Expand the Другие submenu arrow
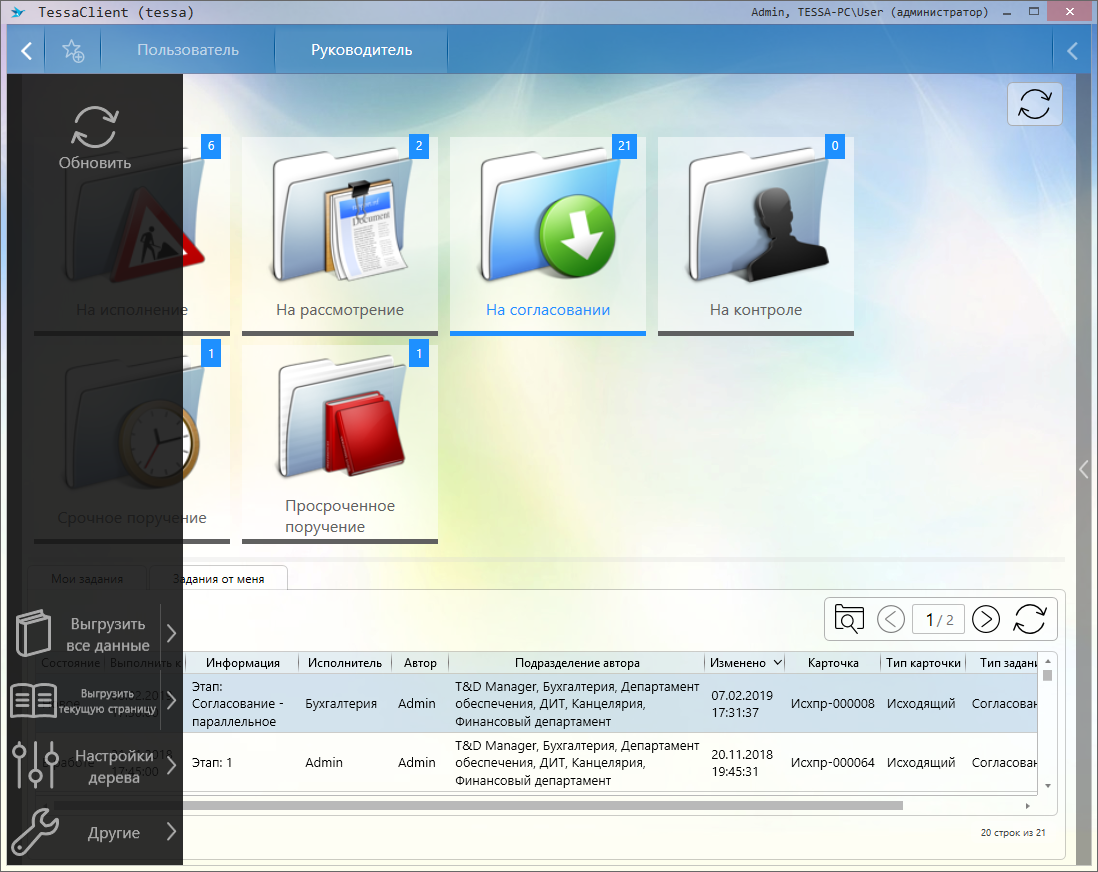 tap(172, 832)
